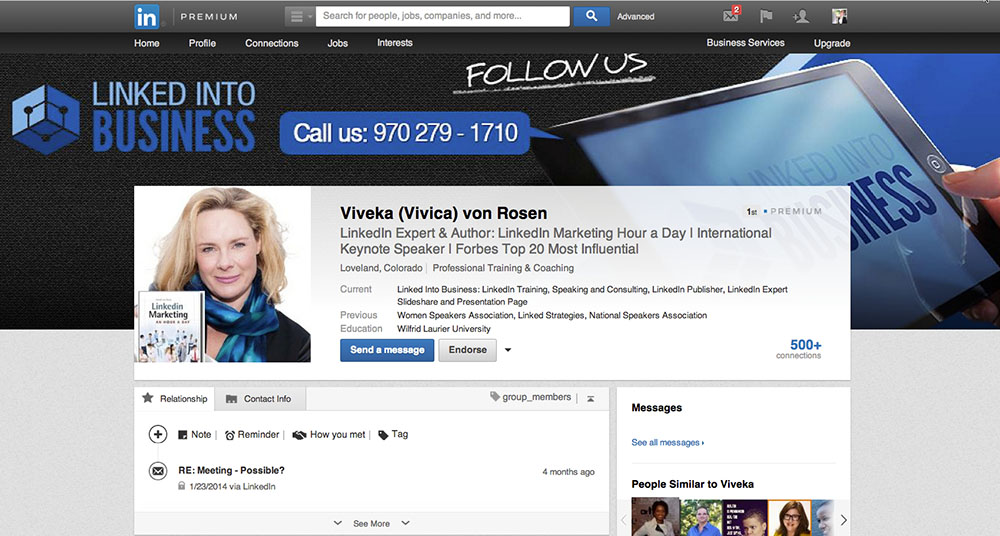Add a Tag to this contact
The image size is (1000, 536).
[393, 435]
